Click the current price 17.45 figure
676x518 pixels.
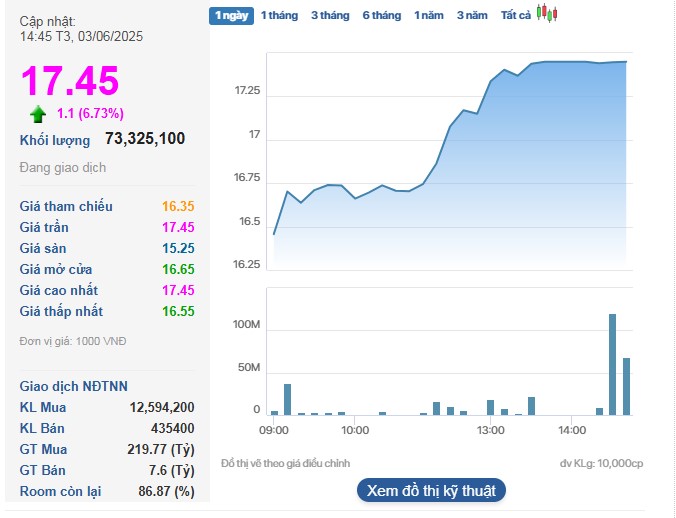pyautogui.click(x=70, y=80)
